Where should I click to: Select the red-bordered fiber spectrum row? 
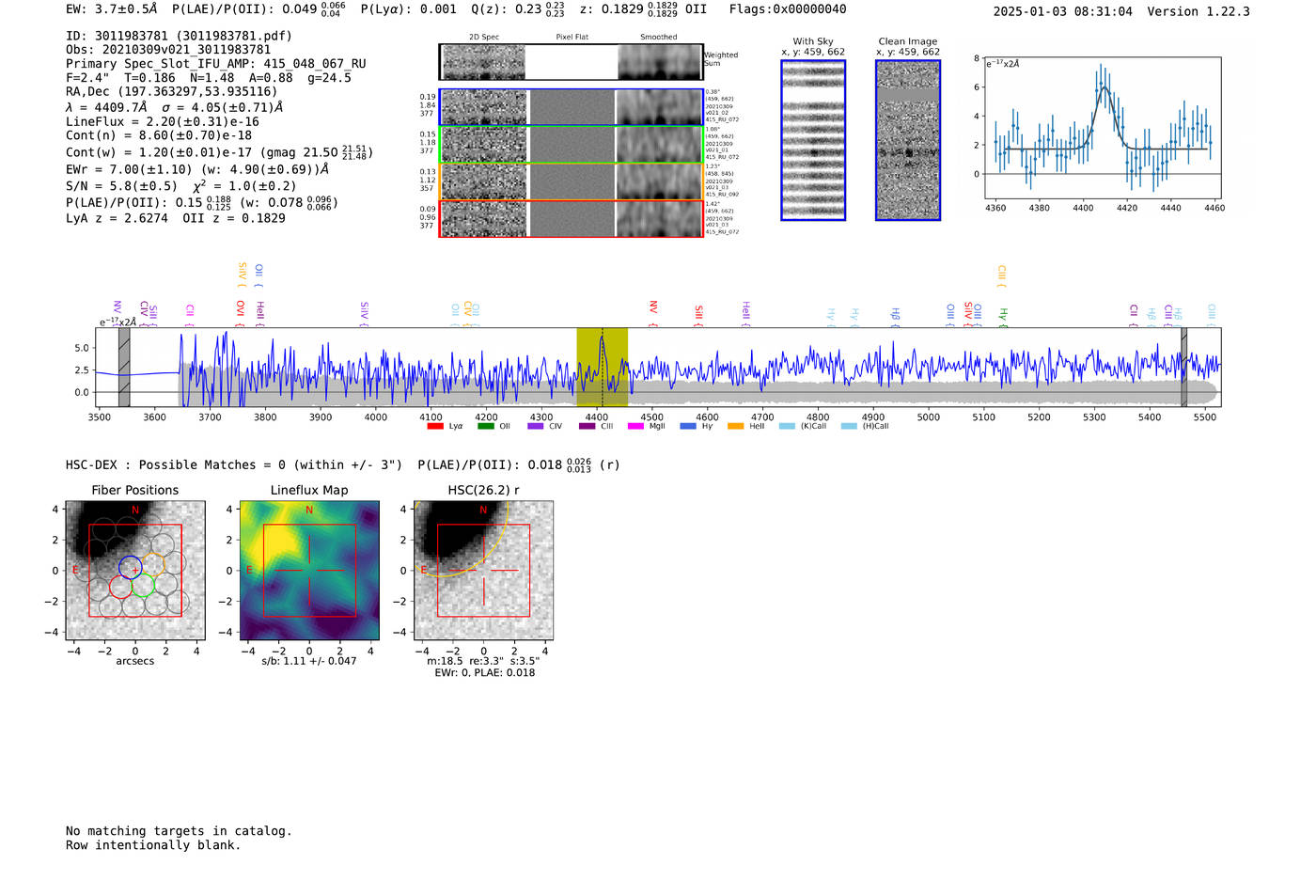tap(572, 218)
